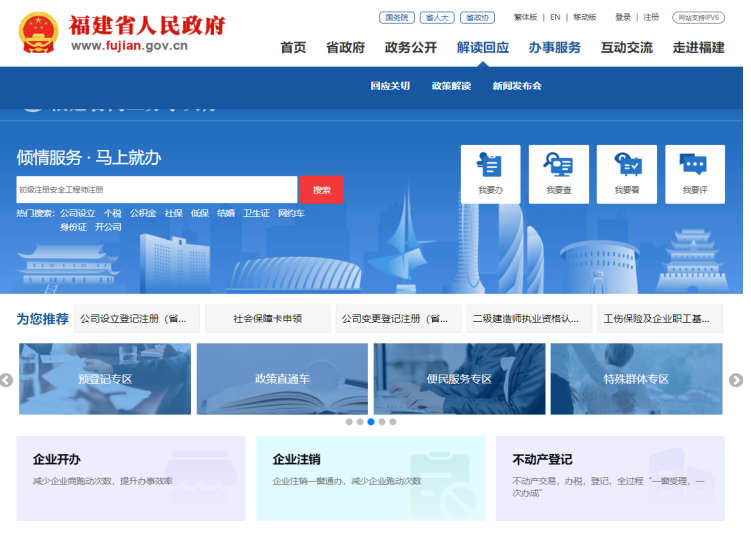Open the 走进福建 menu item

699,48
